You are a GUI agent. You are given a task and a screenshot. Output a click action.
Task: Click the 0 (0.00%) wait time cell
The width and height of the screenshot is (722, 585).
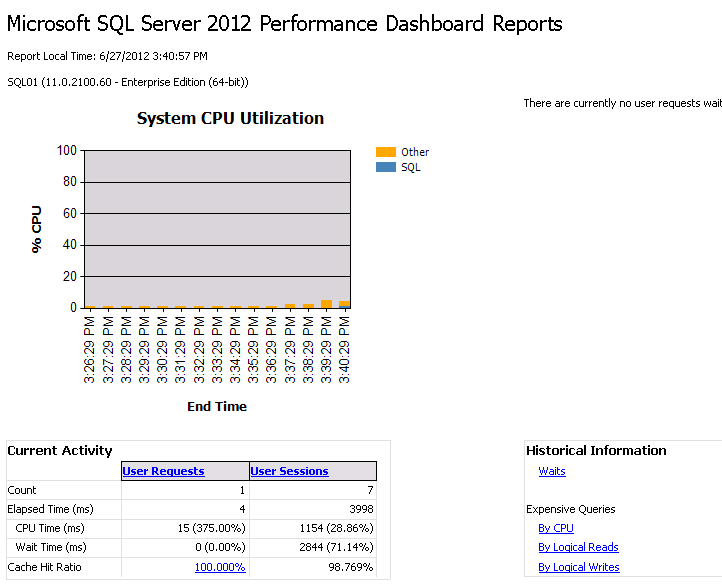click(x=220, y=547)
